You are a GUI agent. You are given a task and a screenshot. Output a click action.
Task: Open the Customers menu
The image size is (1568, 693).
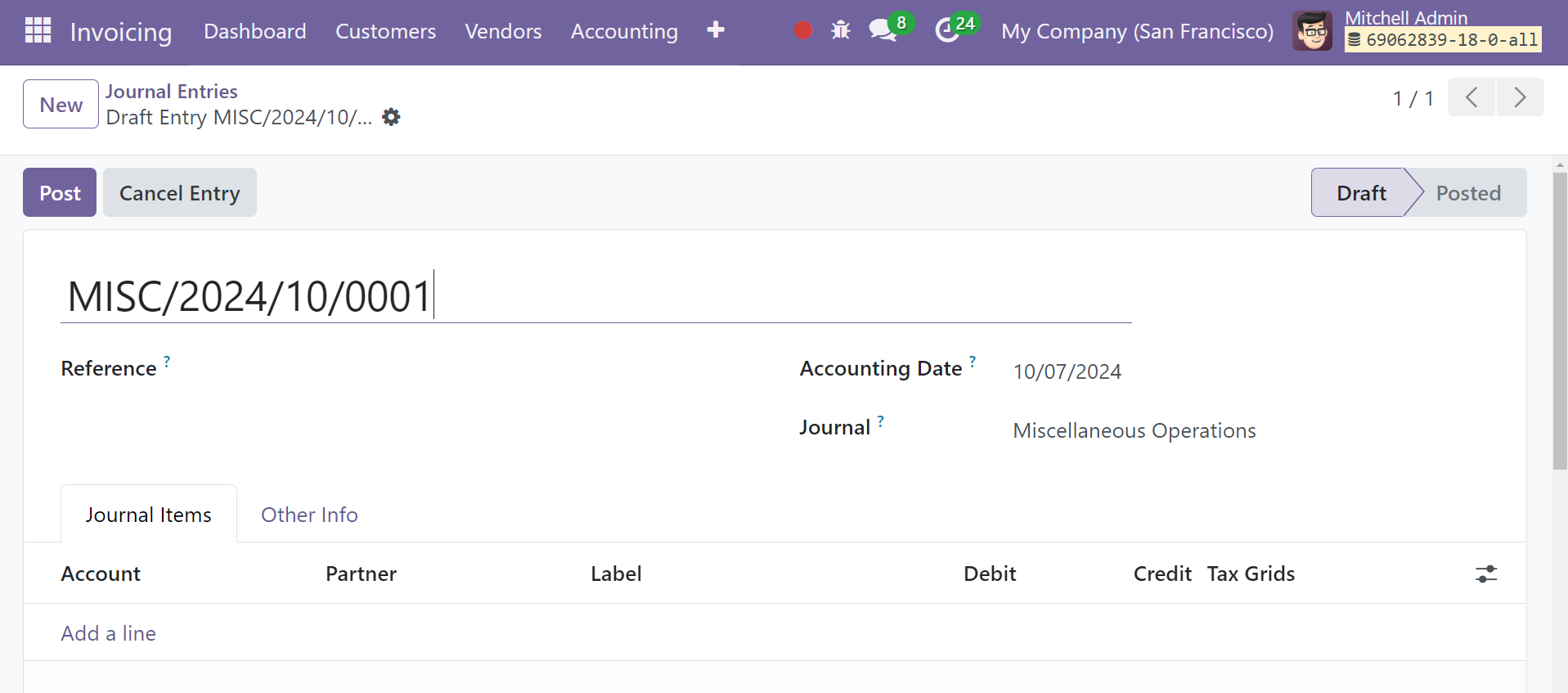point(386,31)
